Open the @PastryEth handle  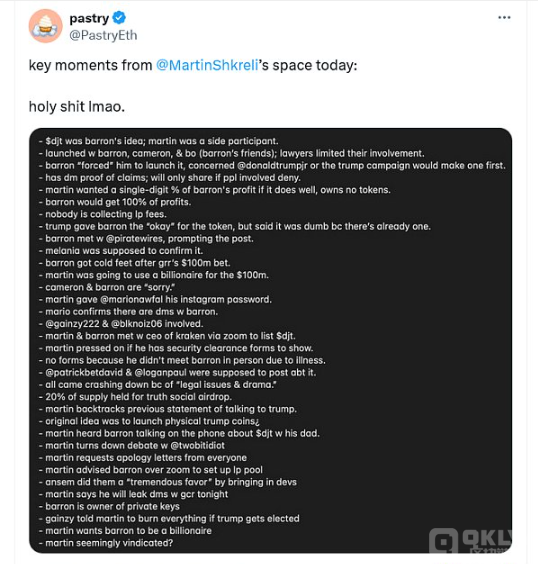[103, 35]
